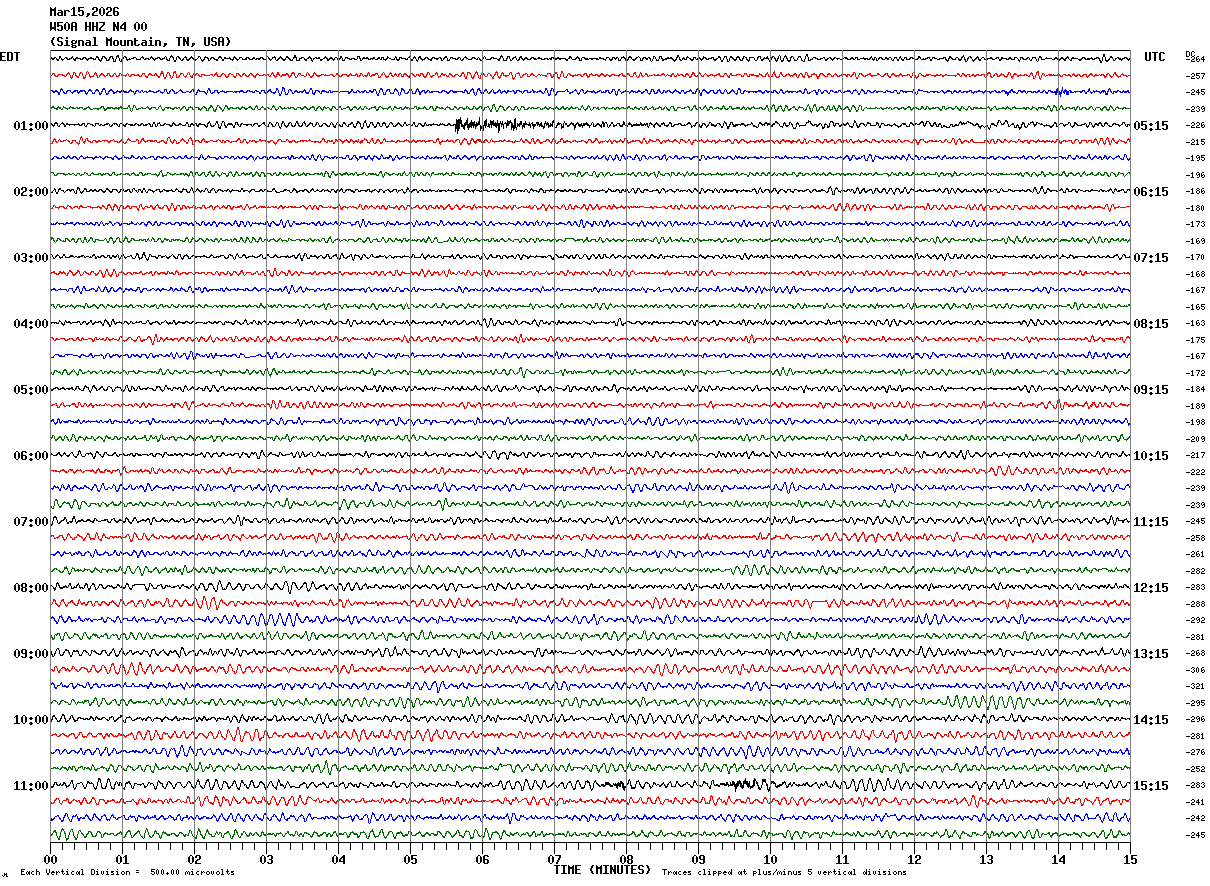This screenshot has height=886, width=1210.
Task: Click the 11:00 EDT row label
Action: pyautogui.click(x=30, y=786)
